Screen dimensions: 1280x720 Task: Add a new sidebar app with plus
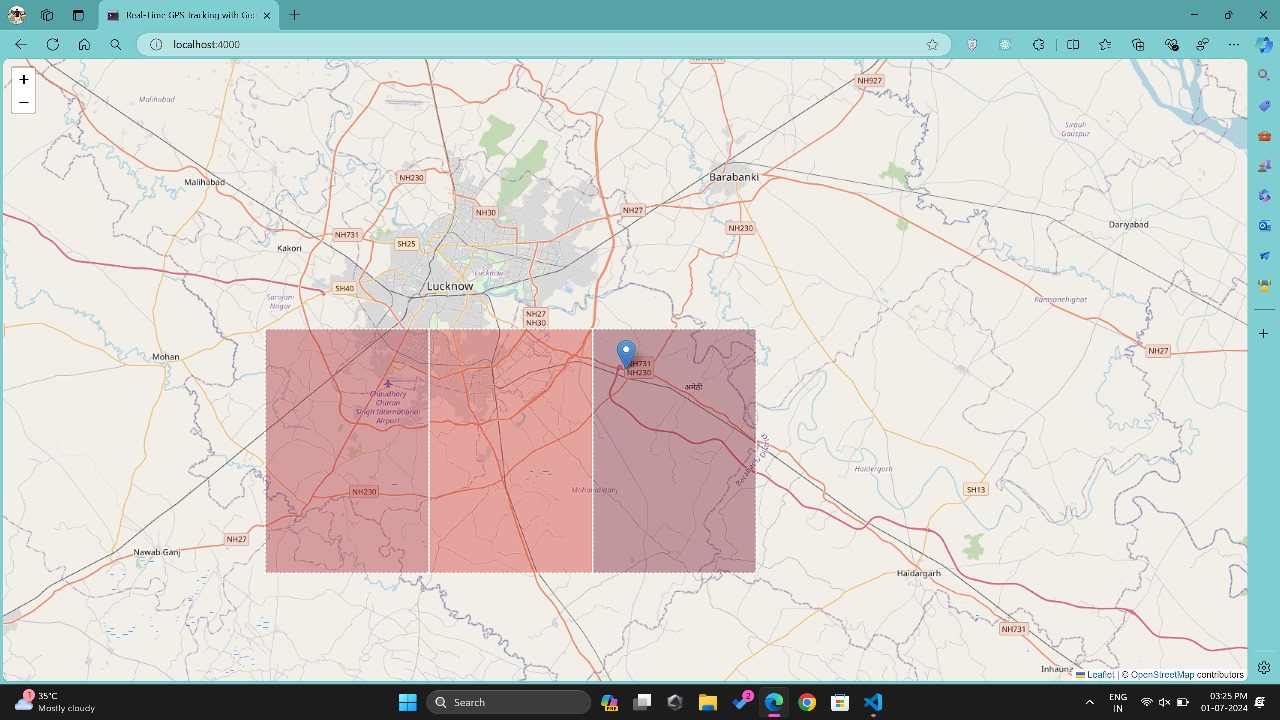1264,333
